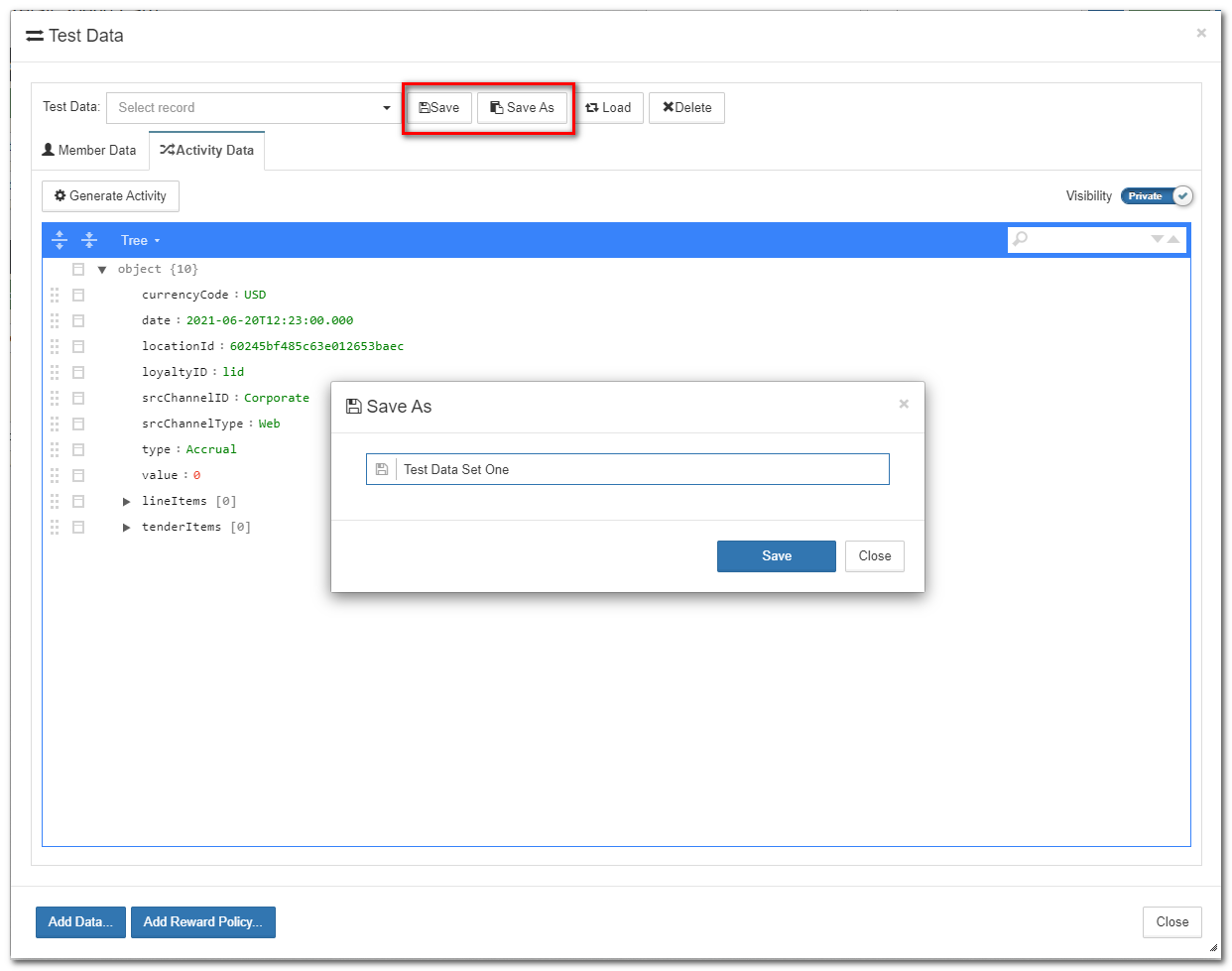Viewport: 1232px width, 971px height.
Task: Click the expand all fields icon
Action: coord(60,240)
